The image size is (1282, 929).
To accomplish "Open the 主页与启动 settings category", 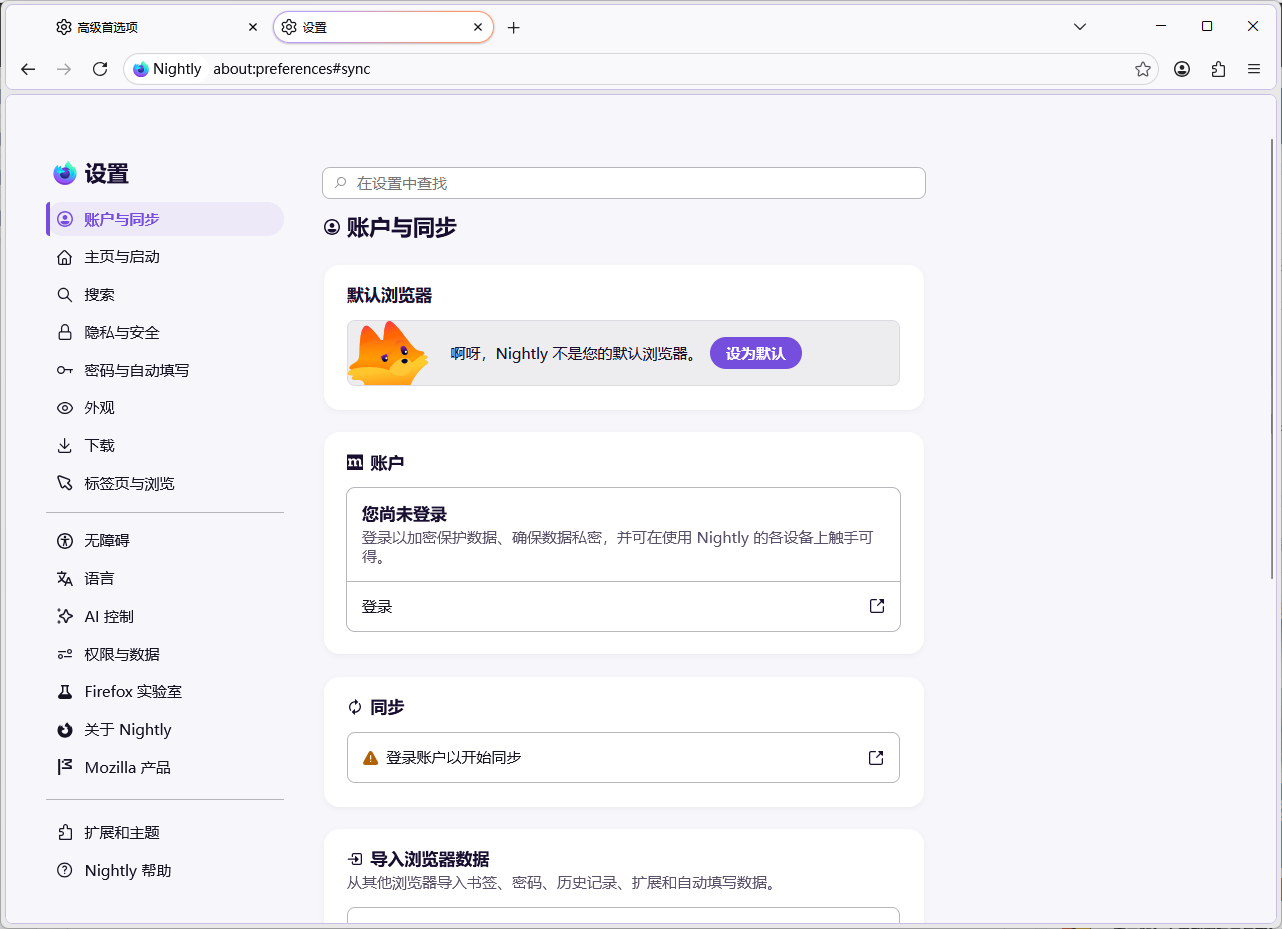I will tap(165, 257).
